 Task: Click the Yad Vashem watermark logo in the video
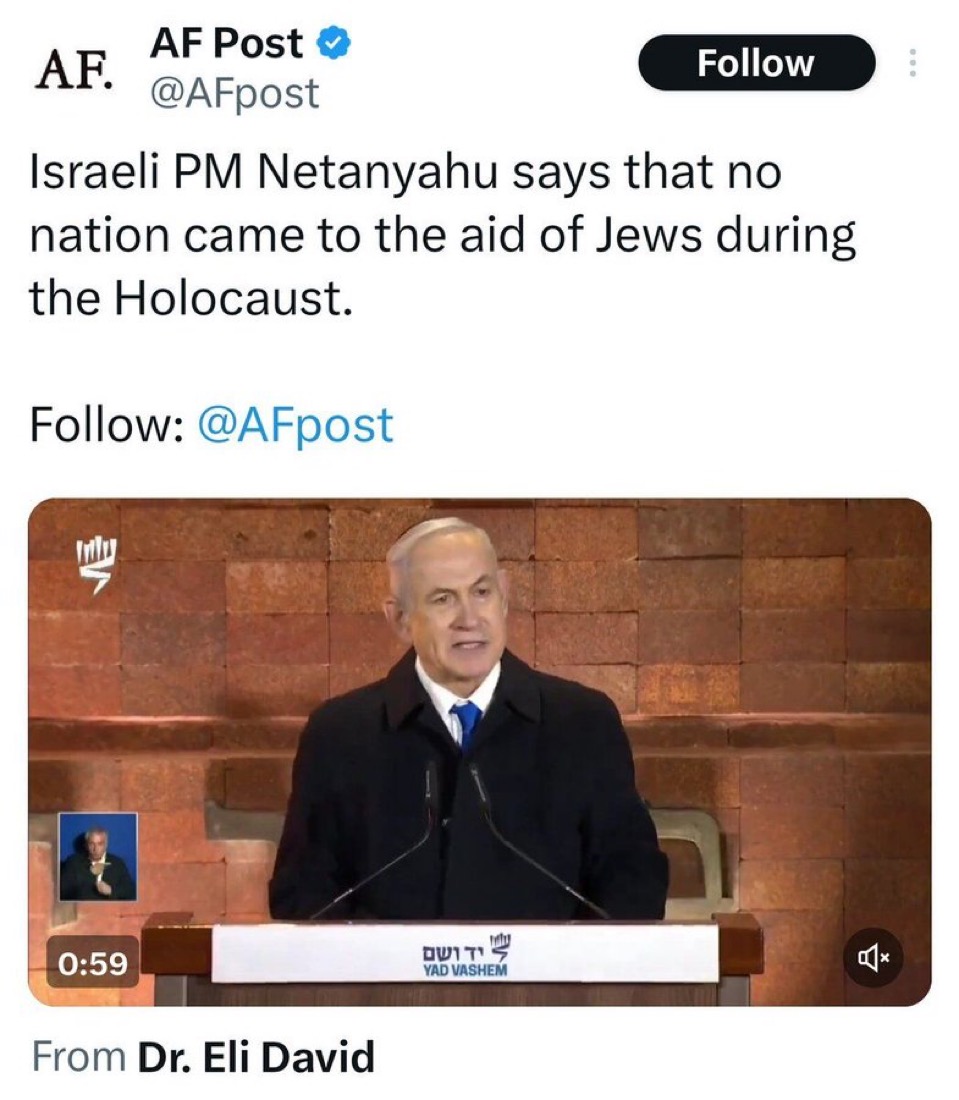[x=96, y=563]
